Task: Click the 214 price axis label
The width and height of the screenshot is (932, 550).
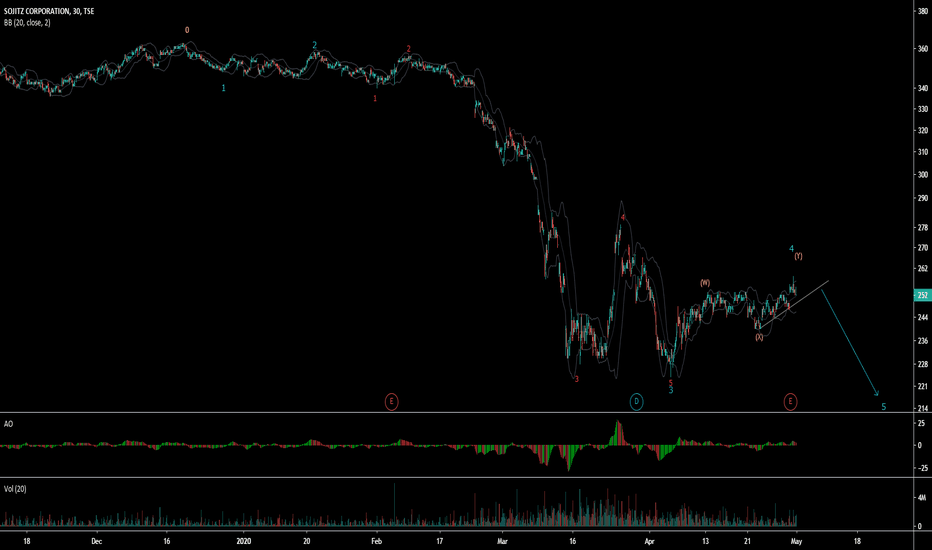Action: point(922,408)
